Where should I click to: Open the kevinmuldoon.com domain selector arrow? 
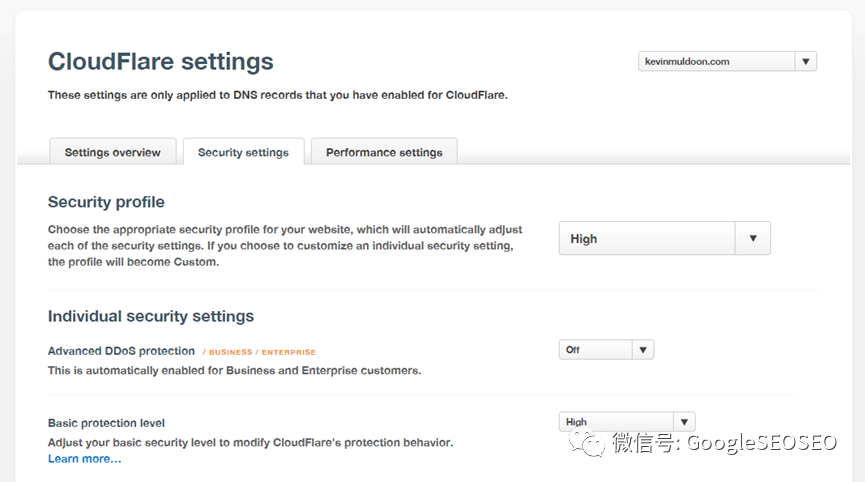(805, 61)
